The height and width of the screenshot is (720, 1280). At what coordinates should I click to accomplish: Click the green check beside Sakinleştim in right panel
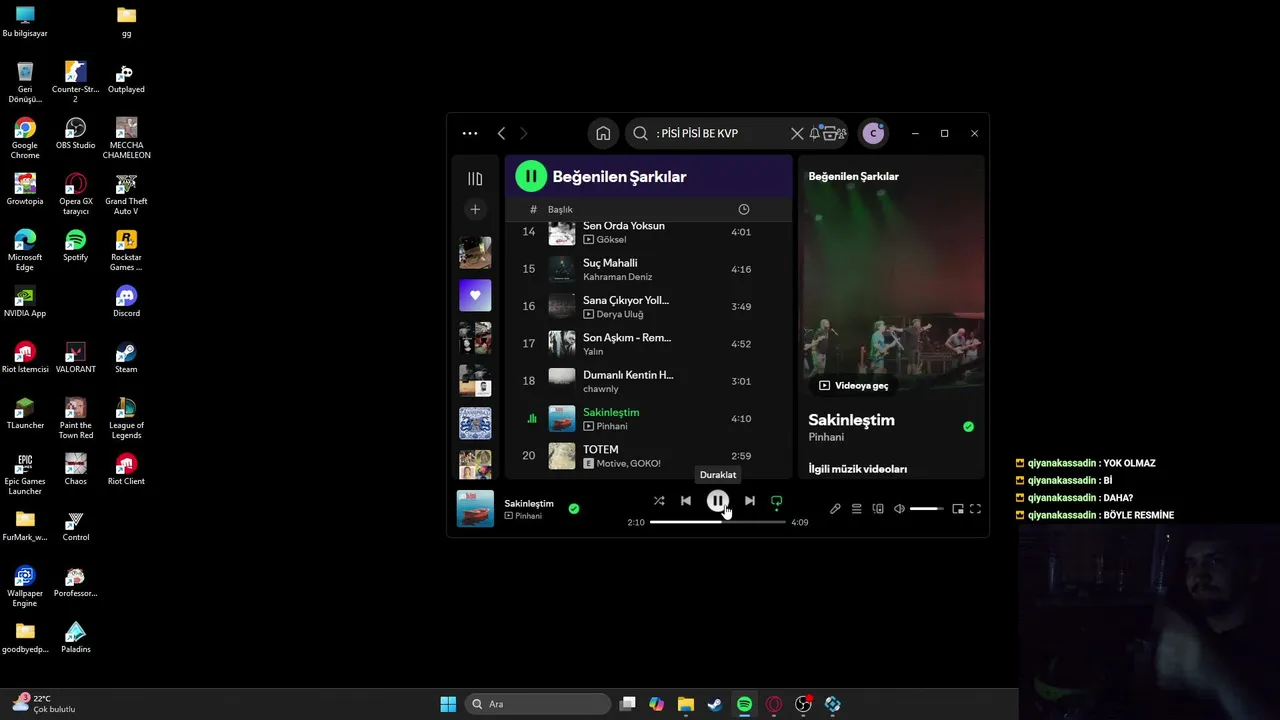pyautogui.click(x=968, y=427)
